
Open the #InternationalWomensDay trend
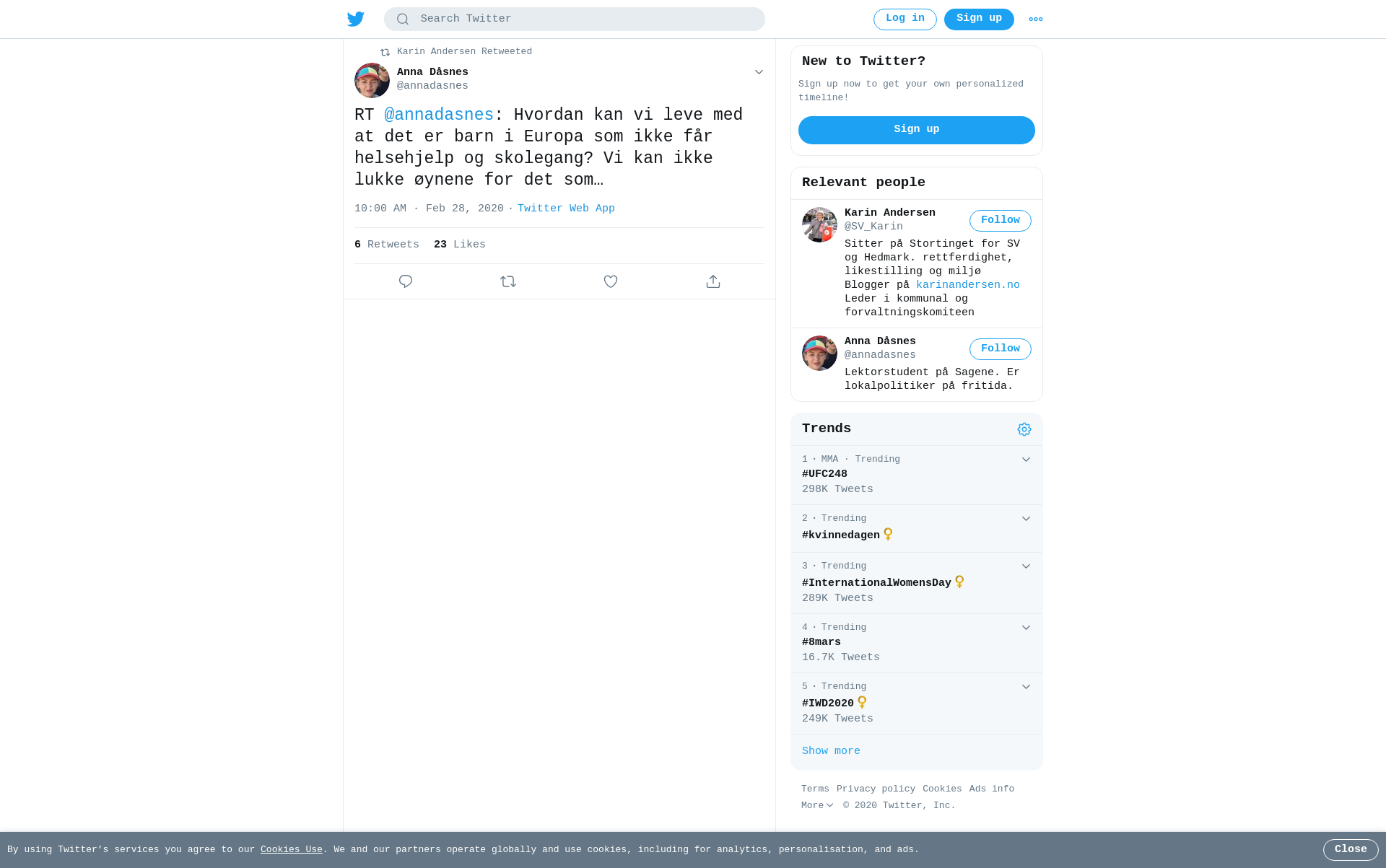coord(876,583)
